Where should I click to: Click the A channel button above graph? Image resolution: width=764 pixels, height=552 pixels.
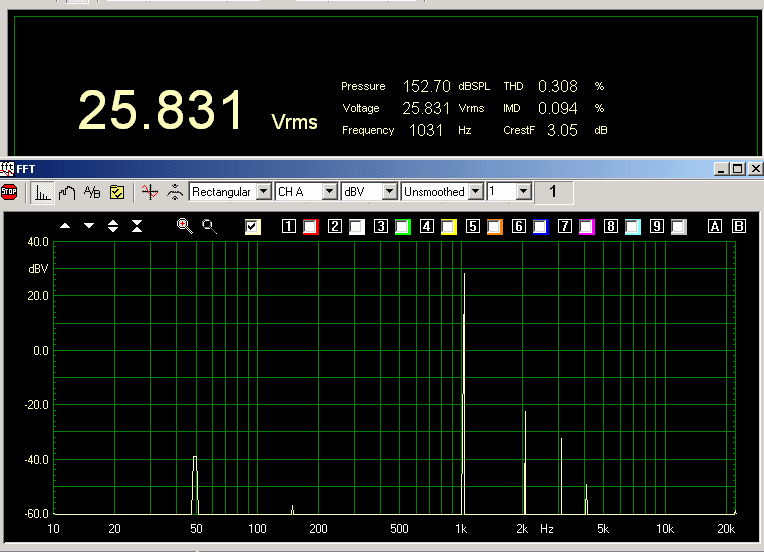pos(715,226)
